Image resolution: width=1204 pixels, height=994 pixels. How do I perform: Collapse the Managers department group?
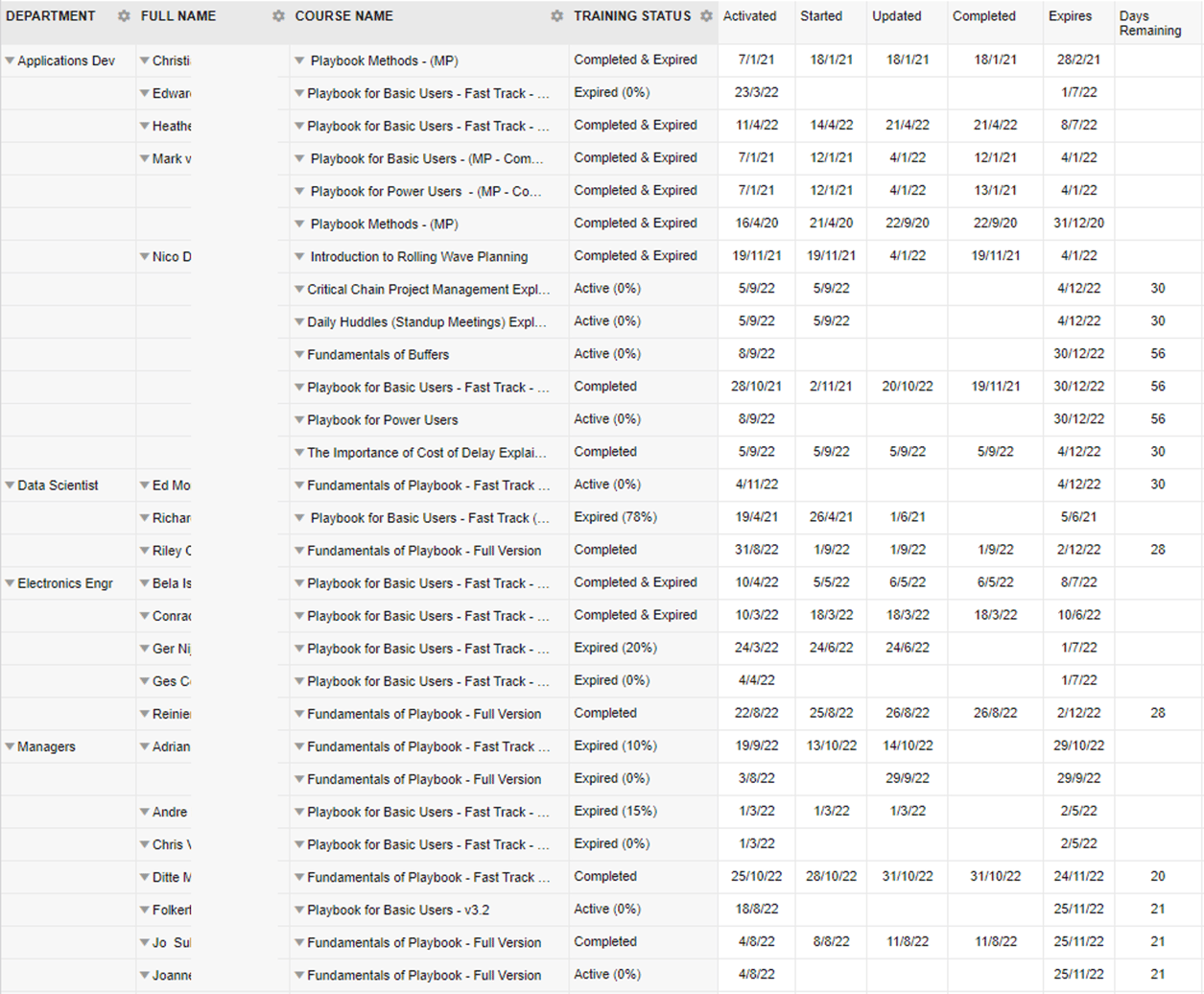pos(10,746)
